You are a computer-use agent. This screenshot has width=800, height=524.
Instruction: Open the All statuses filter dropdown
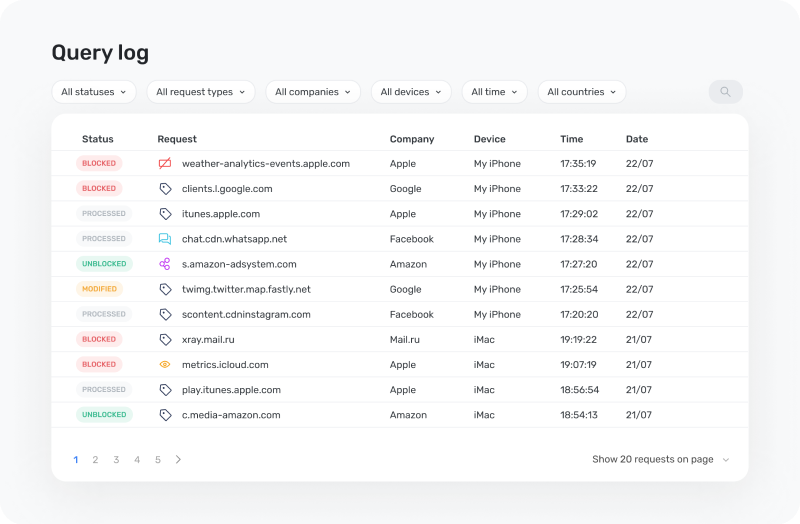[x=94, y=92]
